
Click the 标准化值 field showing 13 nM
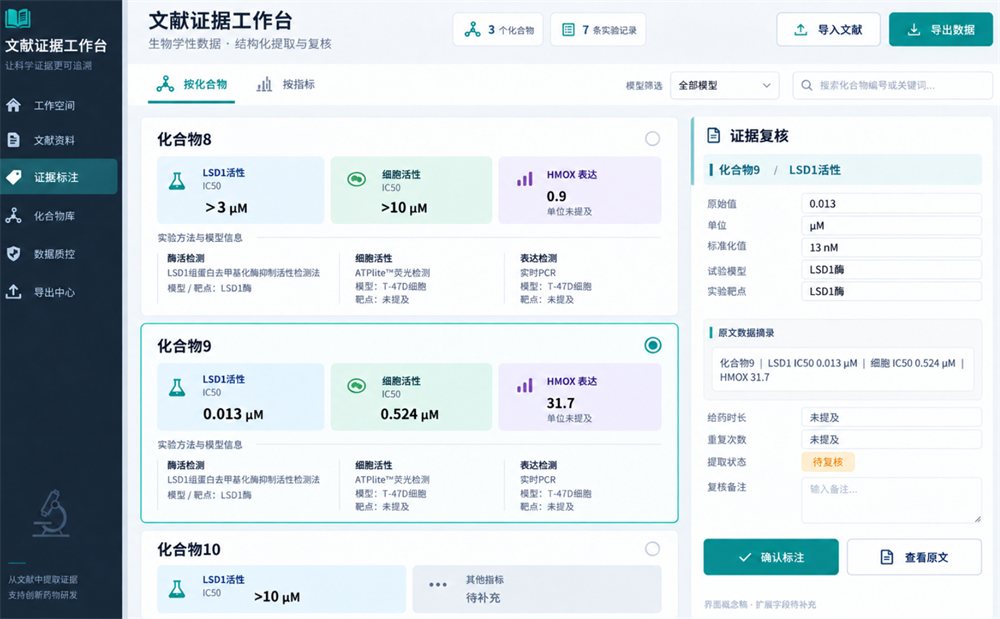point(892,247)
